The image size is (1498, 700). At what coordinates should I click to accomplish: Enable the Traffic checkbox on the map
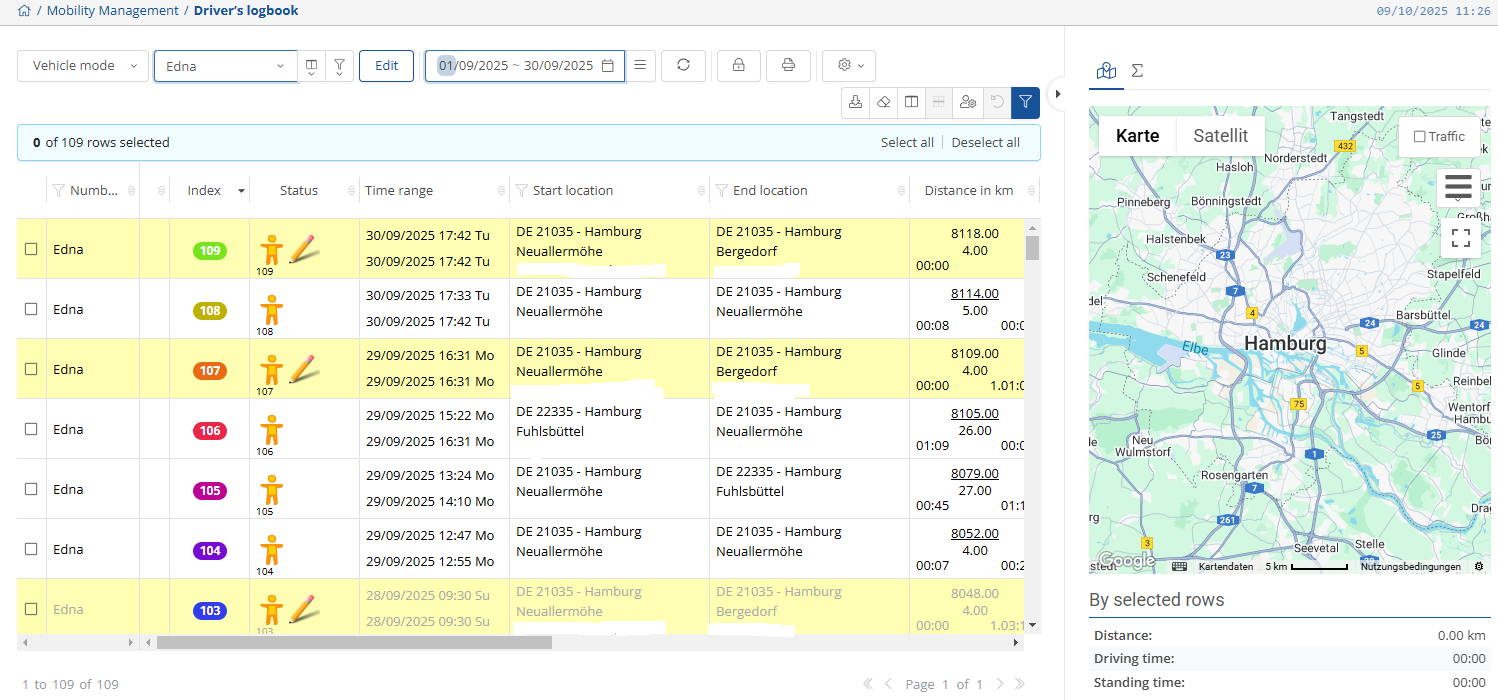pos(1420,137)
